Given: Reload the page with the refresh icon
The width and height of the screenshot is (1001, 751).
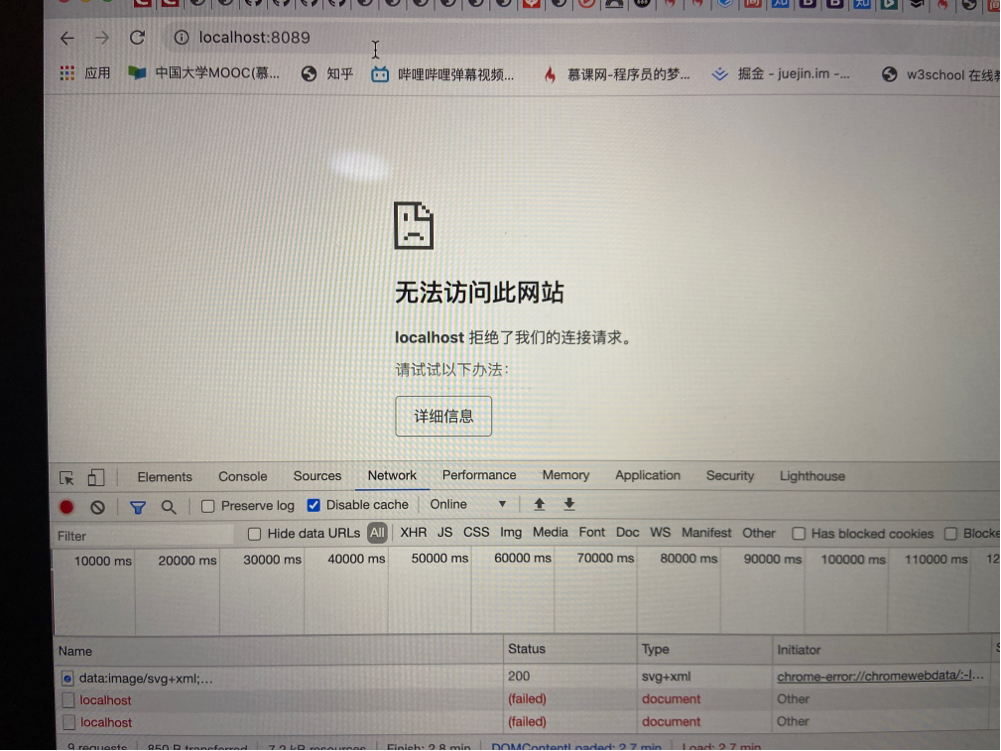Looking at the screenshot, I should pyautogui.click(x=137, y=38).
